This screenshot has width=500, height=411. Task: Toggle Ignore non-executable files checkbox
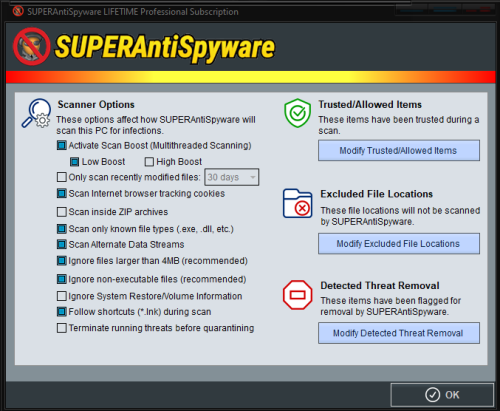point(62,279)
